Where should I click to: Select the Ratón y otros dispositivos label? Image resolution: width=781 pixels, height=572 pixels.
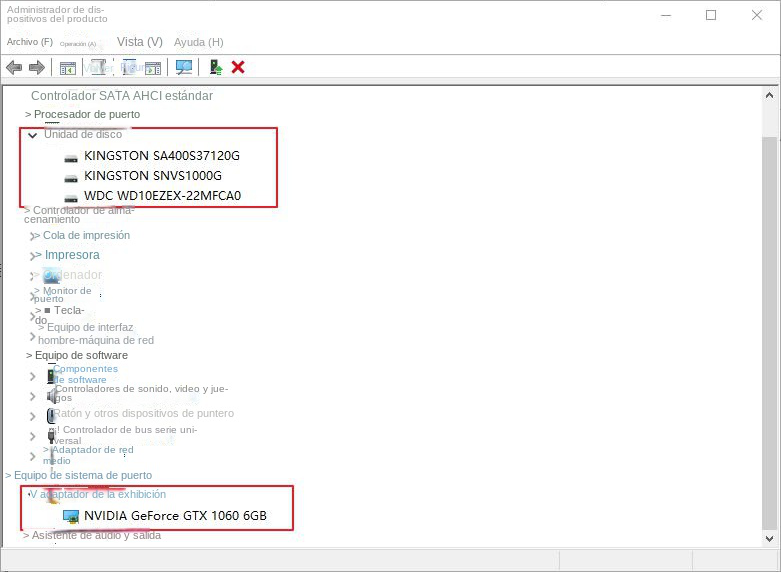tap(143, 414)
